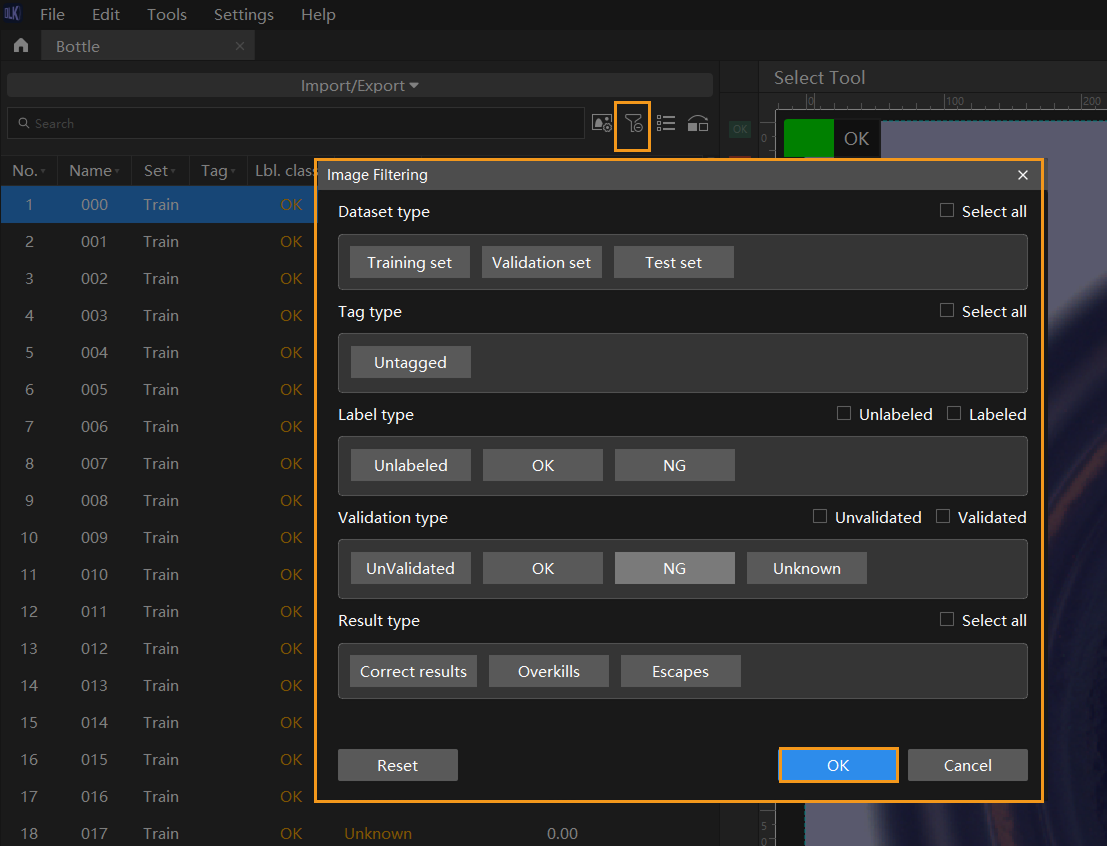Click the Train cell in row 015
This screenshot has height=846, width=1107.
coord(161,760)
